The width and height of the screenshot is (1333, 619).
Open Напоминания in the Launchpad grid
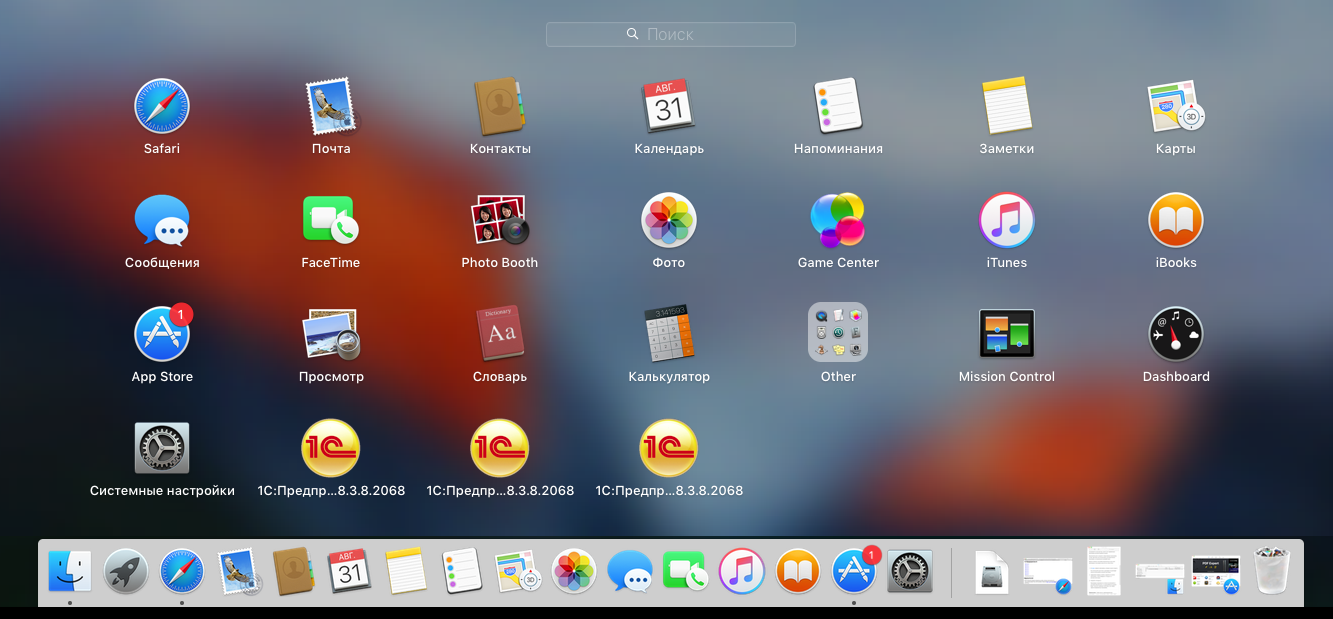click(x=837, y=107)
